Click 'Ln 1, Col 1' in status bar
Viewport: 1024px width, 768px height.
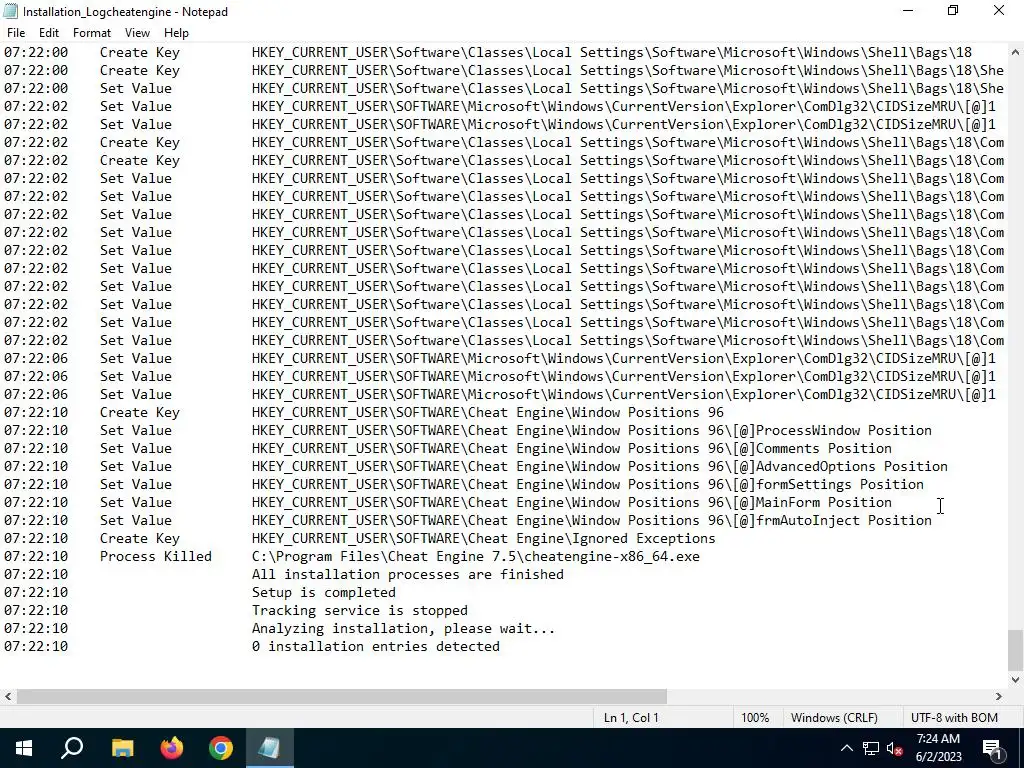[631, 718]
